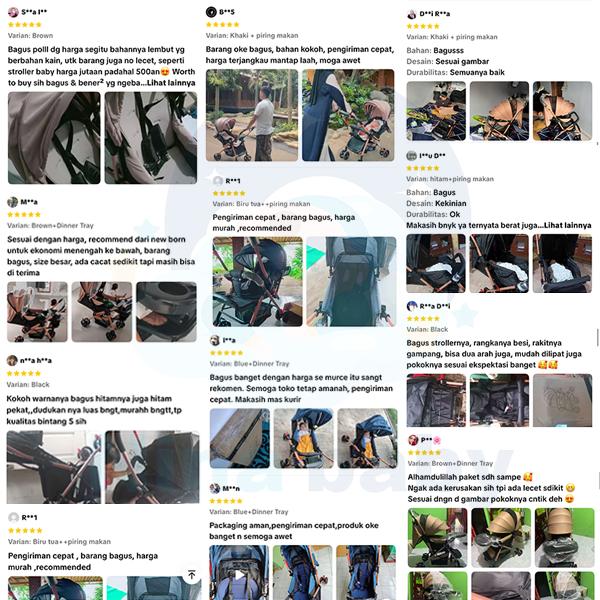Open first green-background stroller photo in P** review
600x600 pixels.
[x=437, y=538]
